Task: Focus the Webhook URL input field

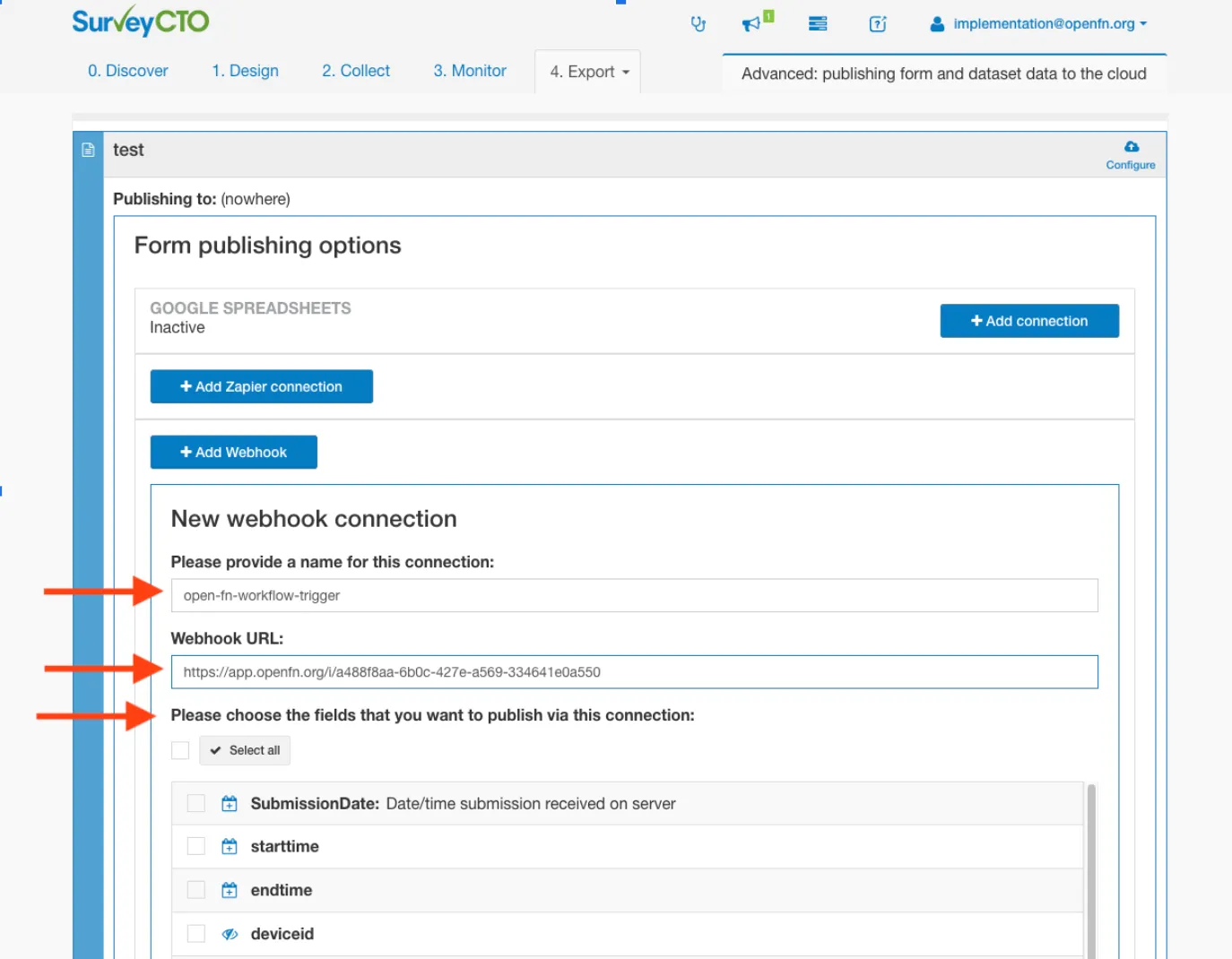Action: [x=635, y=672]
